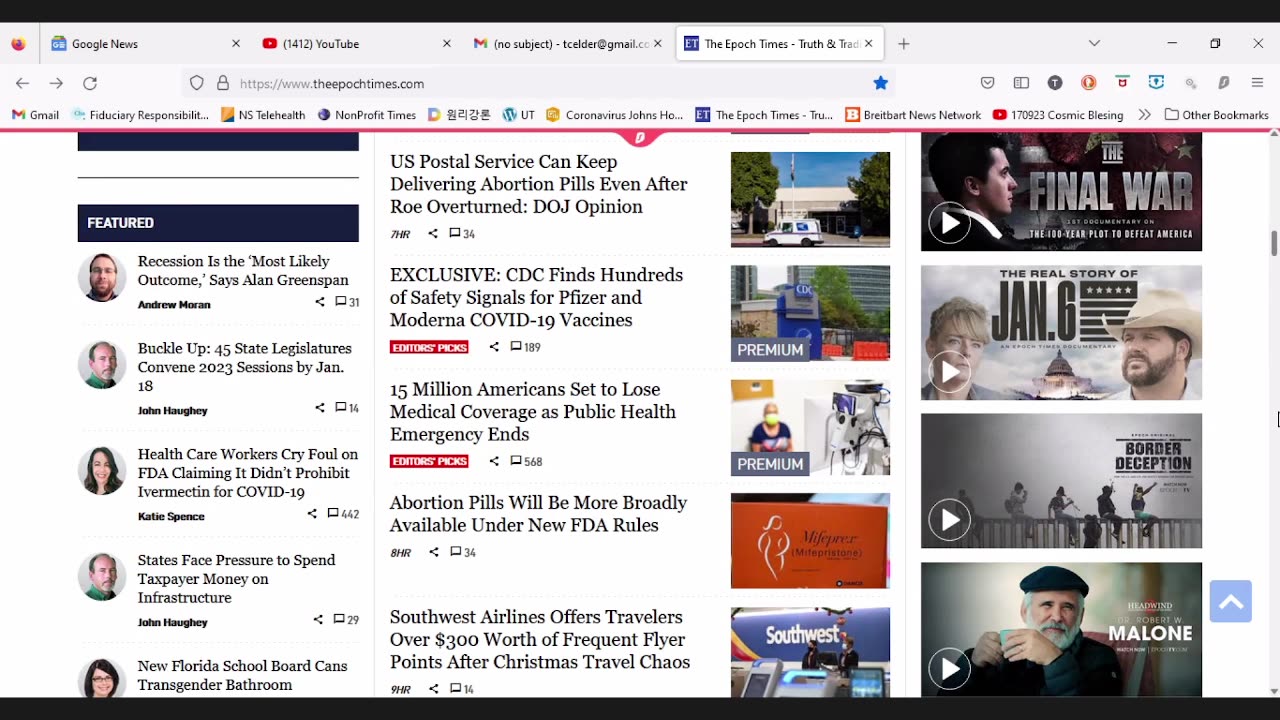
Task: Save page to Pocket
Action: click(x=987, y=83)
